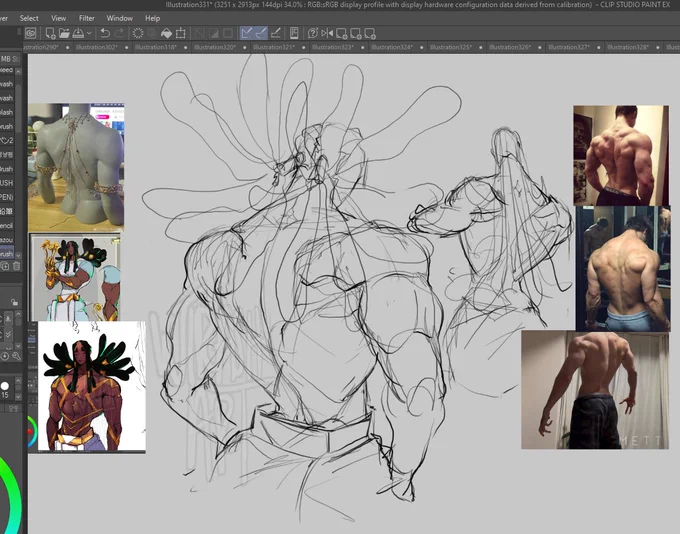
Task: Open the Filter menu
Action: coord(87,18)
